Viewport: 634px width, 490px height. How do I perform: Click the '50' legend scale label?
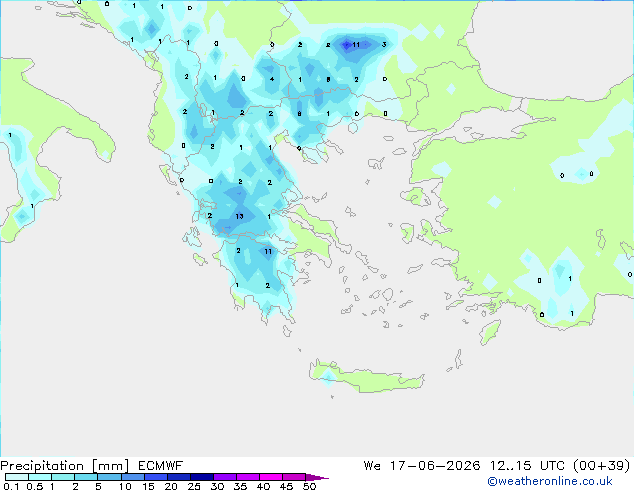309,486
